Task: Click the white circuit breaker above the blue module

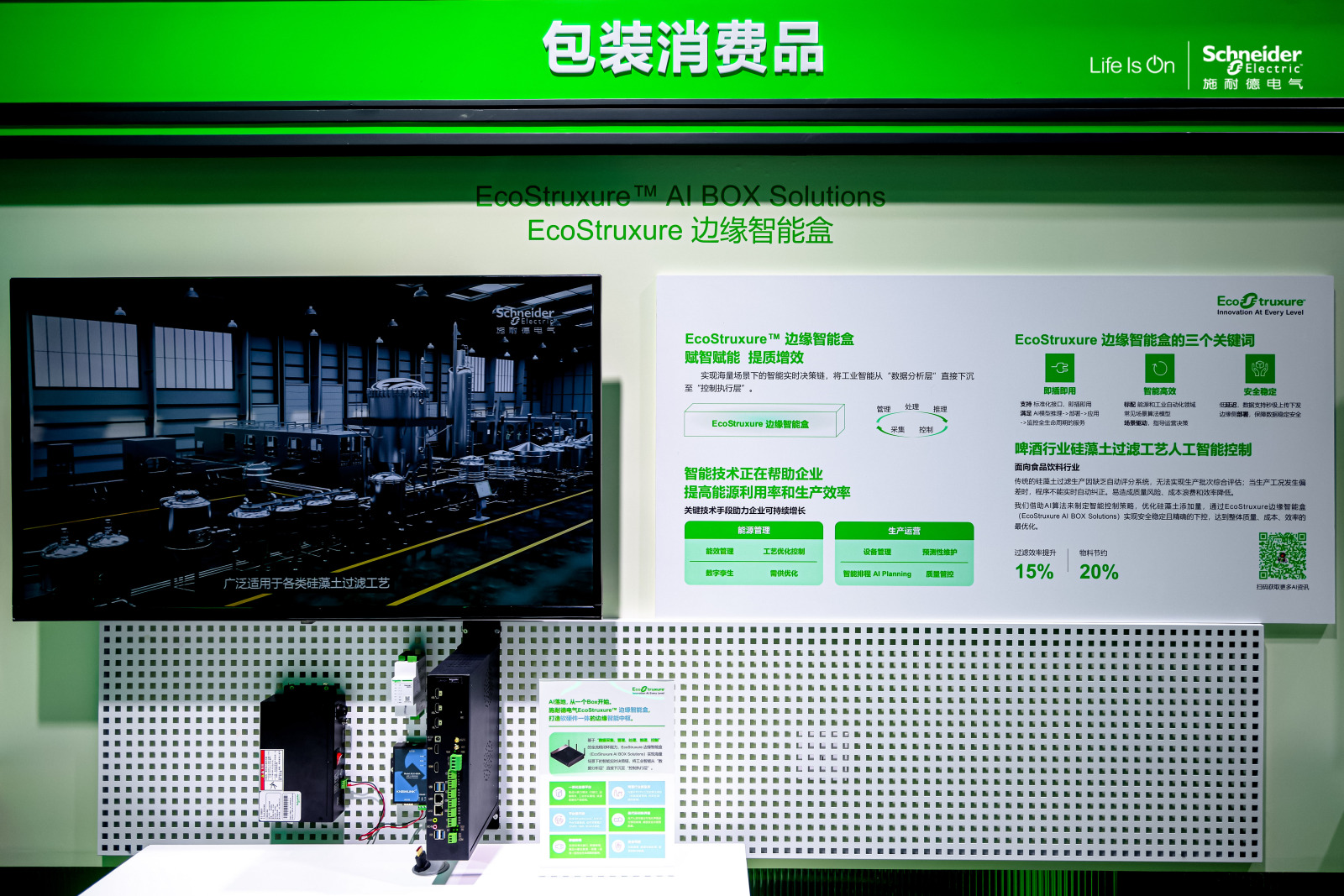Action: pos(409,684)
